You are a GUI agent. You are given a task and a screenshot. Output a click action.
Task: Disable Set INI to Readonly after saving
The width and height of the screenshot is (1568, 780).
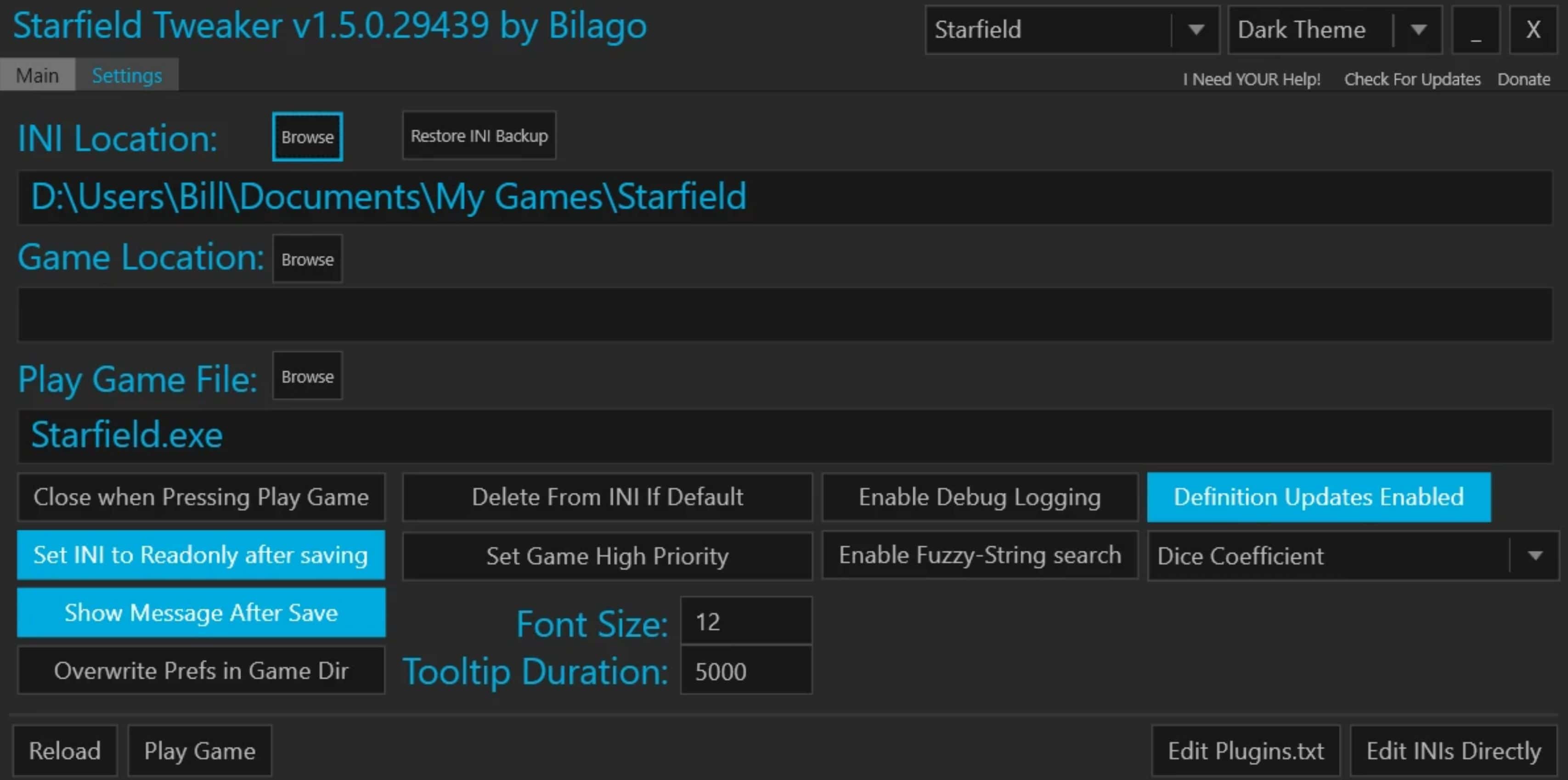tap(201, 555)
